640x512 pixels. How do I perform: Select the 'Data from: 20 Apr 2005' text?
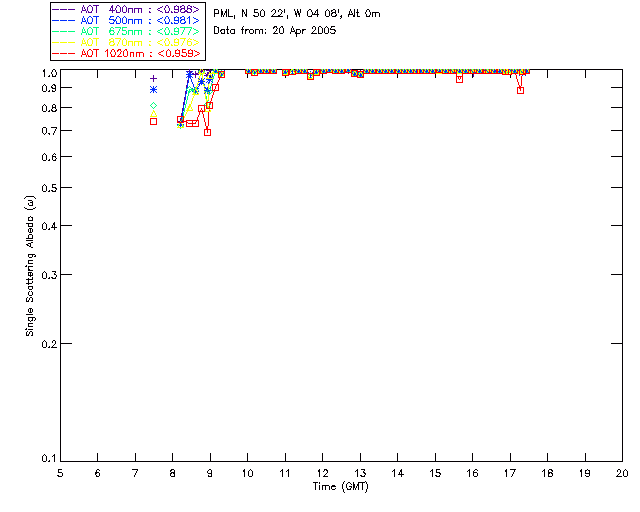pyautogui.click(x=275, y=31)
